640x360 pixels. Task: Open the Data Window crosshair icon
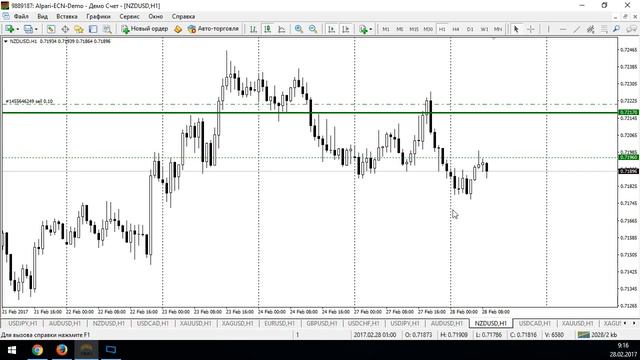(x=65, y=29)
